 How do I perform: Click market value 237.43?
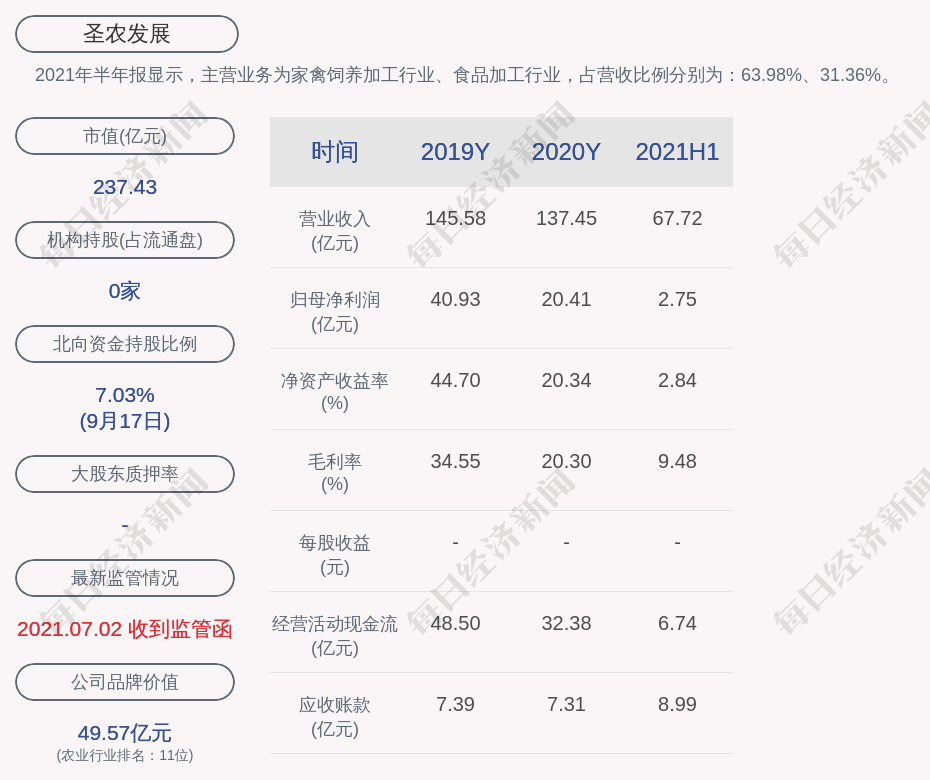click(125, 187)
